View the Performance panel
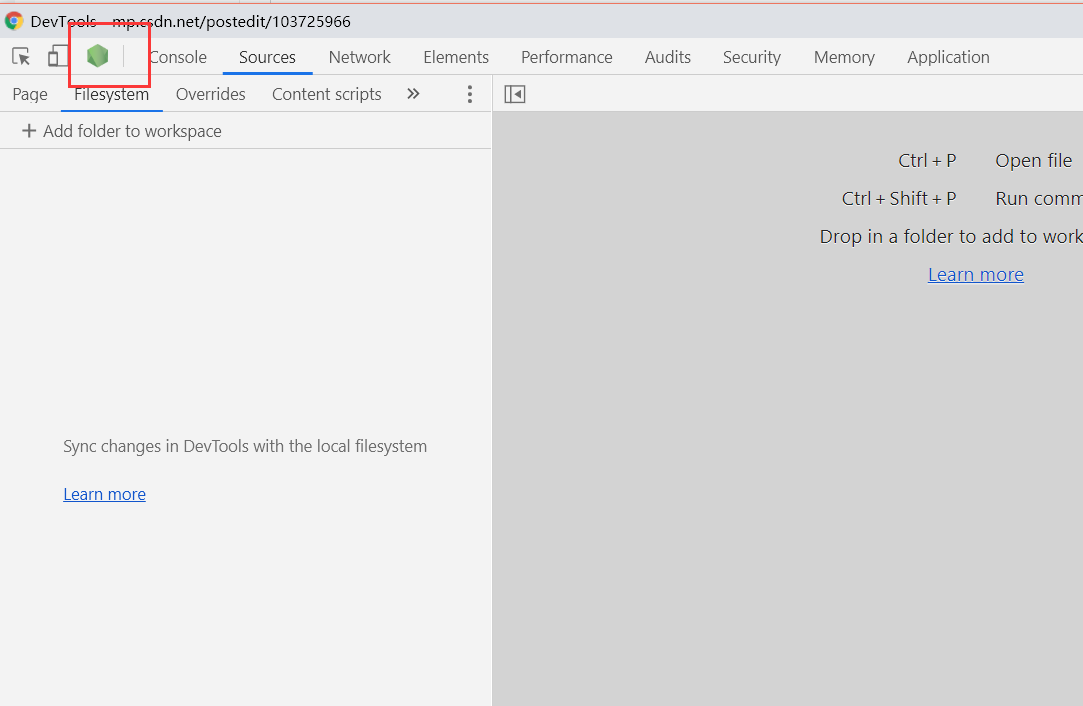Screen dimensions: 1083x706 [x=566, y=57]
